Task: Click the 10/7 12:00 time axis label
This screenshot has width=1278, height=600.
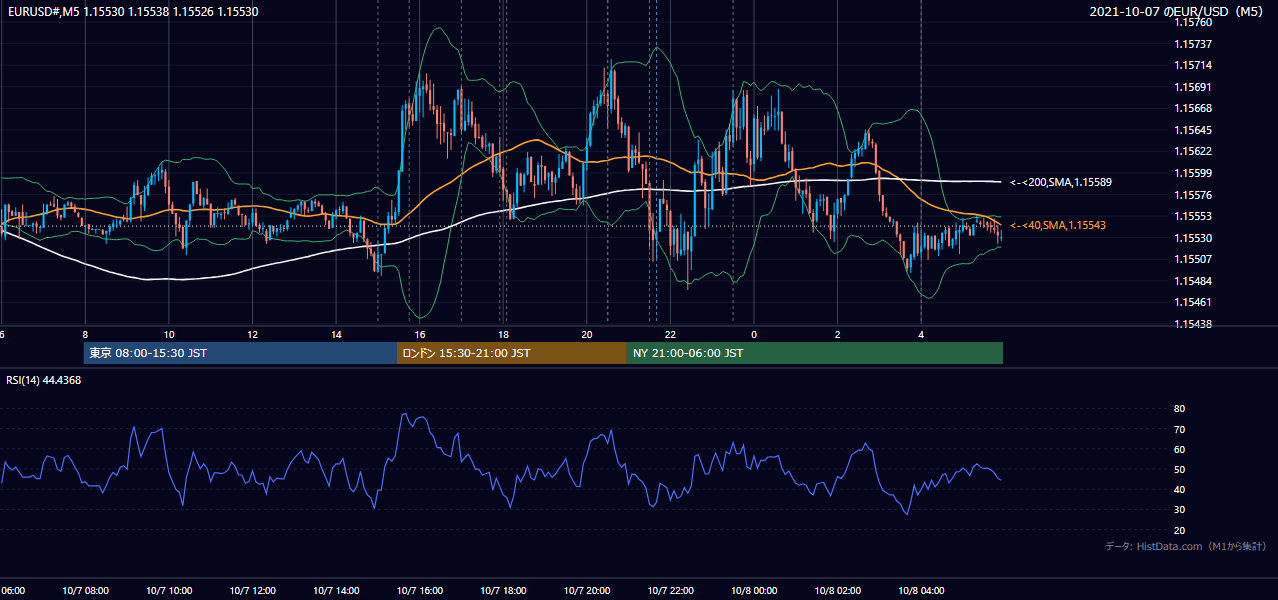Action: pyautogui.click(x=253, y=591)
